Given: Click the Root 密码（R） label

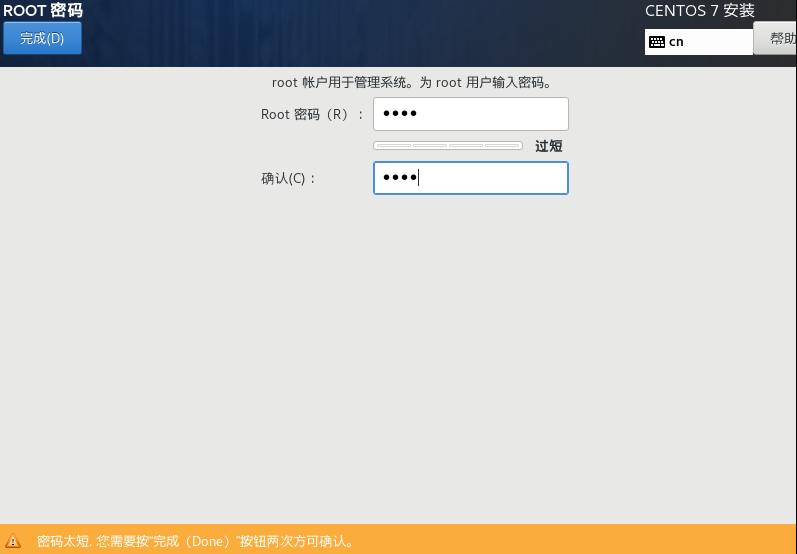Looking at the screenshot, I should pyautogui.click(x=312, y=114).
